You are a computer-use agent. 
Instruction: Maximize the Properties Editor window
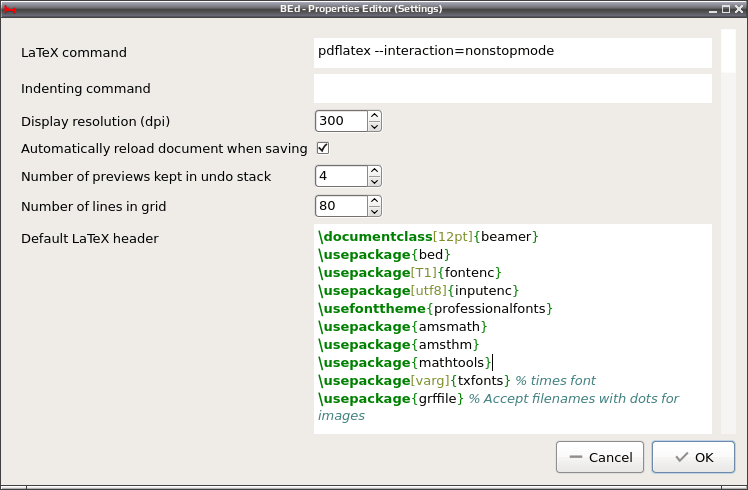point(726,9)
